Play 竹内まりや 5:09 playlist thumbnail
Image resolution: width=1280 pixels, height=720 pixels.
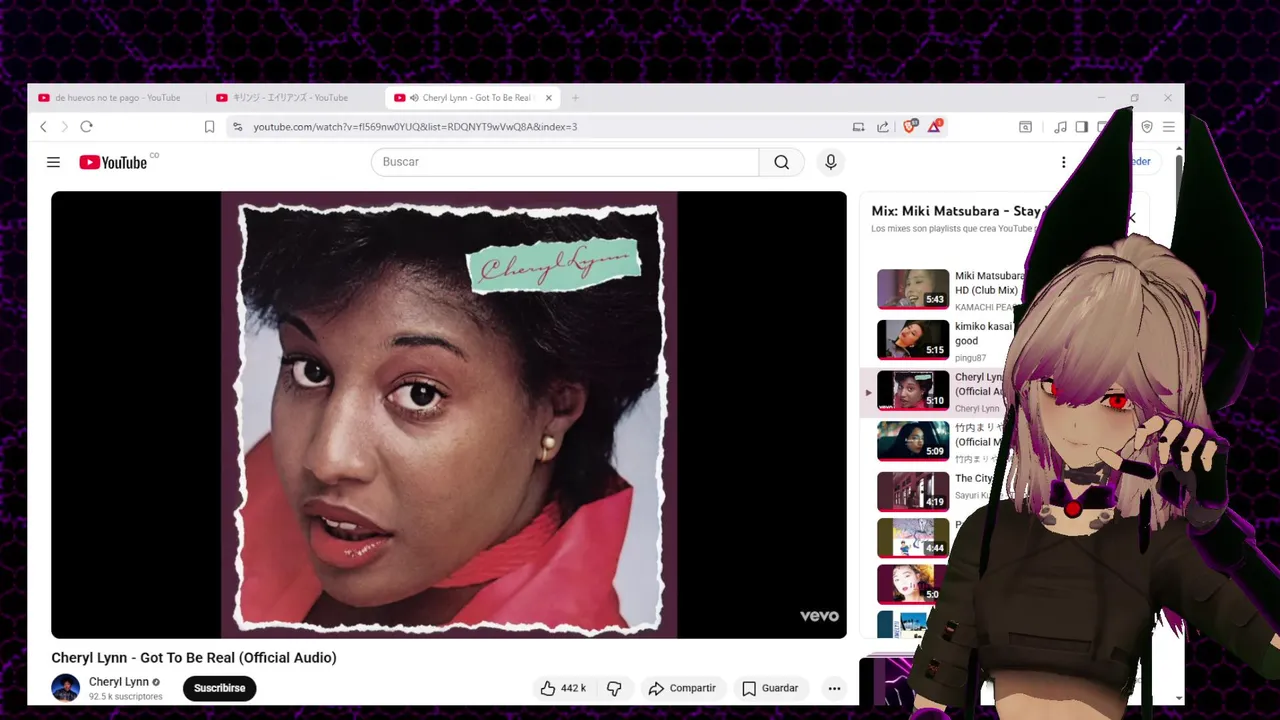[913, 441]
